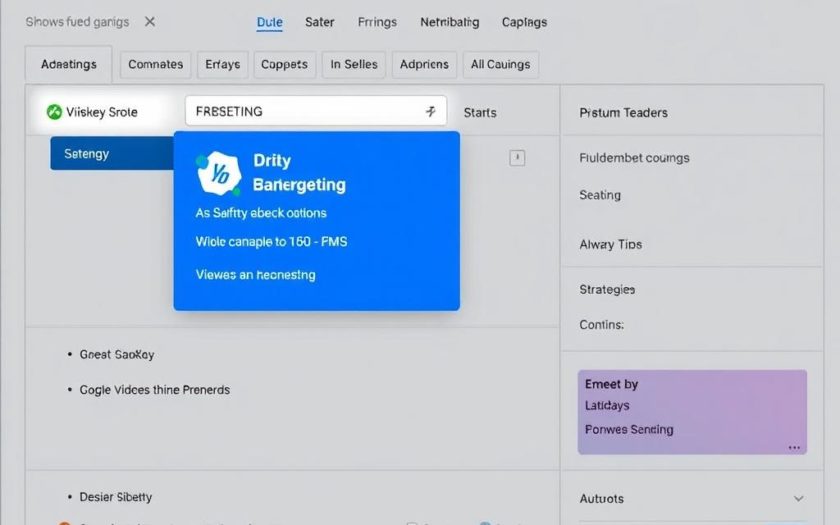
Task: Select the highlighted Satengy list item
Action: point(111,154)
